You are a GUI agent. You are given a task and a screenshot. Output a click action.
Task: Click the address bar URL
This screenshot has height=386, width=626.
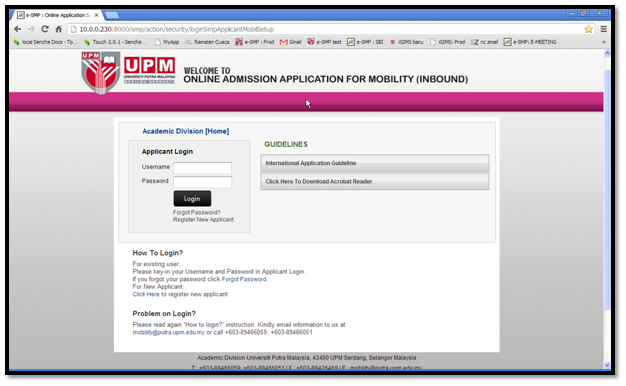click(176, 29)
